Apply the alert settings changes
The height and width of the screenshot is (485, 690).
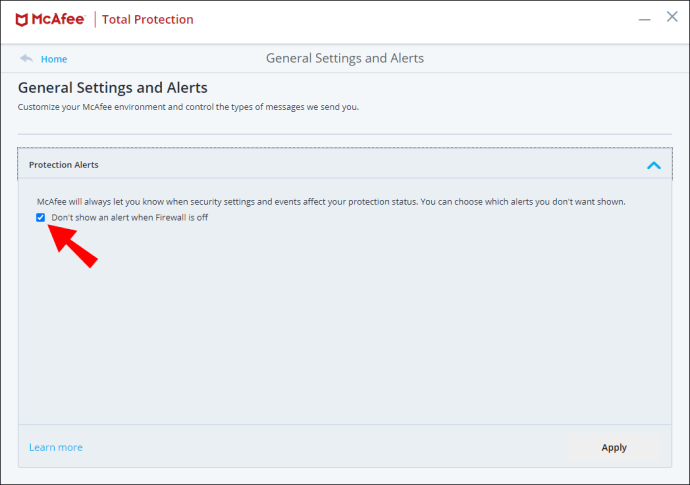click(x=614, y=448)
